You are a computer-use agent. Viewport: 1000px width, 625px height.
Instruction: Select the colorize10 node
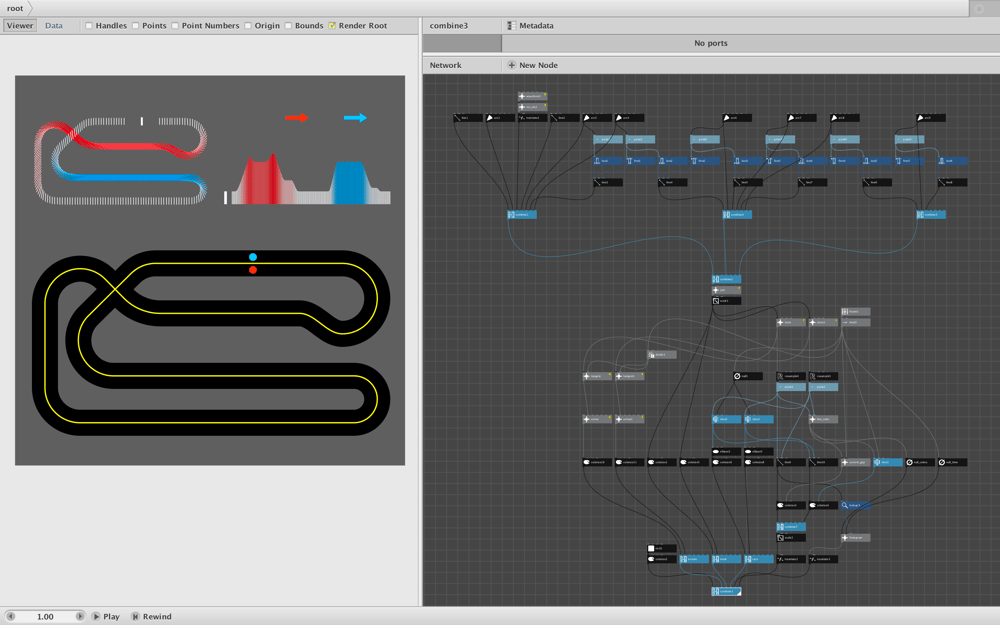click(598, 462)
